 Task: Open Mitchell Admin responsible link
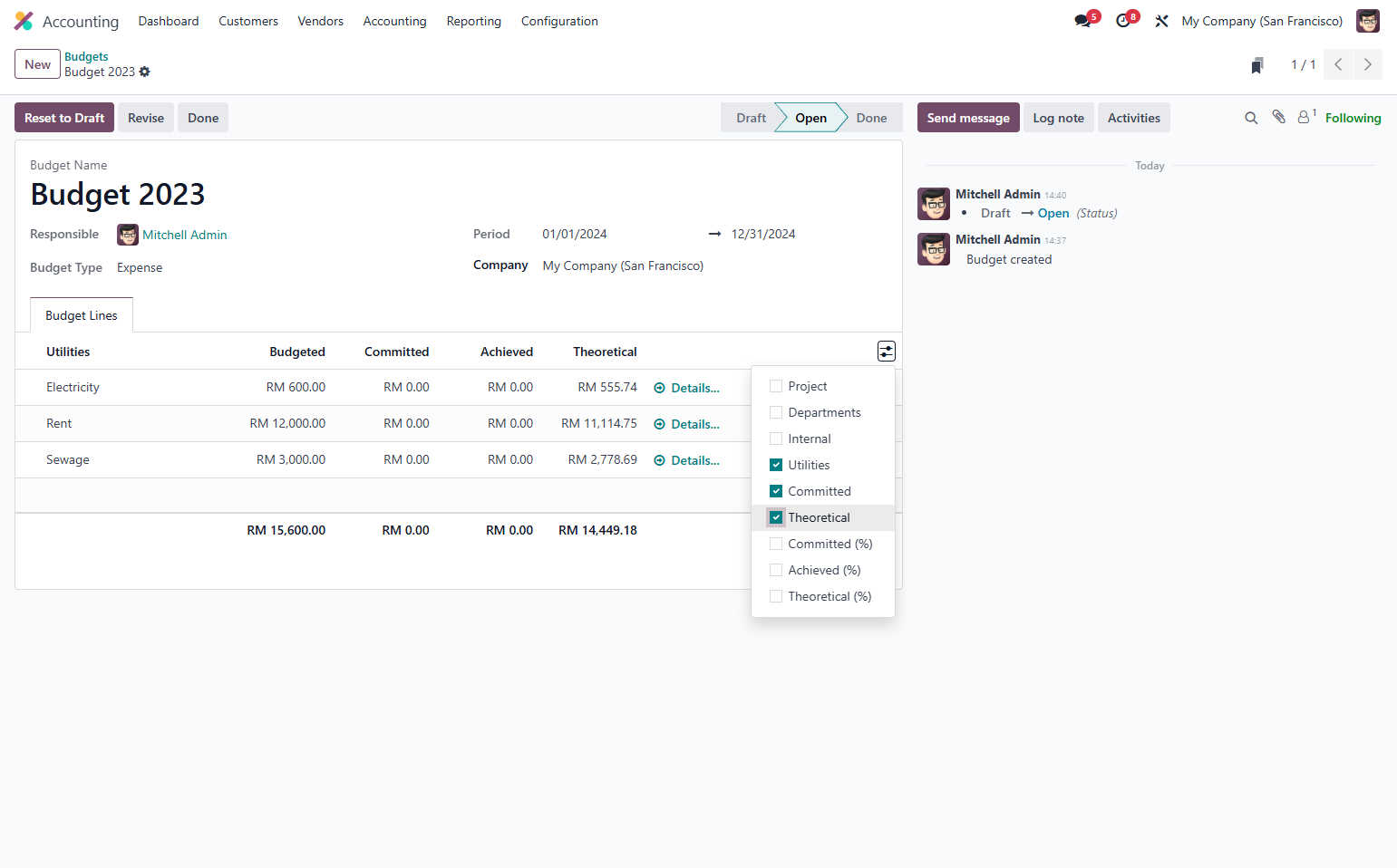click(x=185, y=235)
